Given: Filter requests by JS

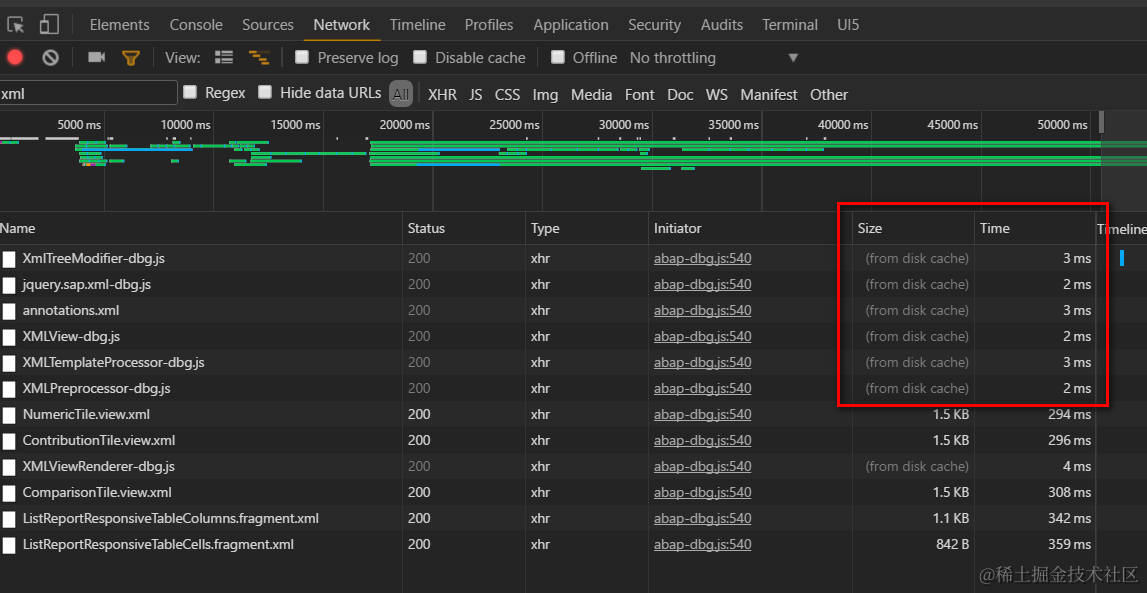Looking at the screenshot, I should point(476,94).
